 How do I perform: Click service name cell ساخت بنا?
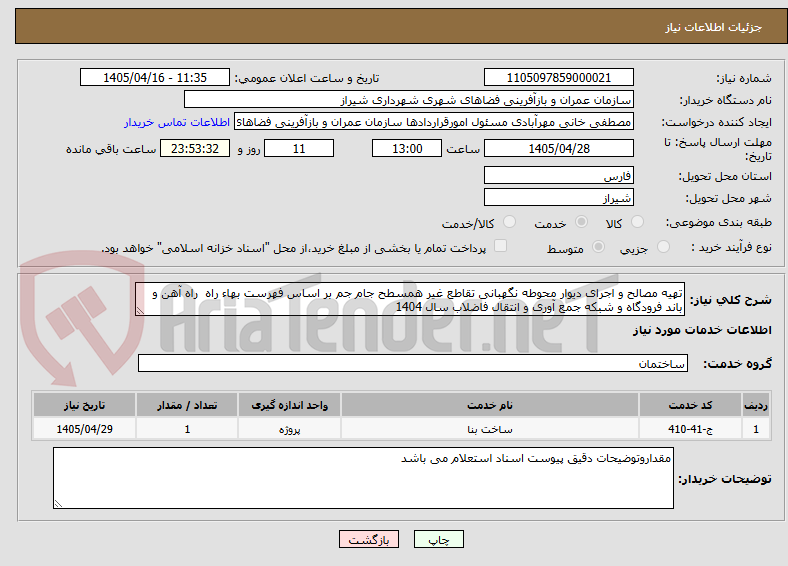(x=489, y=429)
